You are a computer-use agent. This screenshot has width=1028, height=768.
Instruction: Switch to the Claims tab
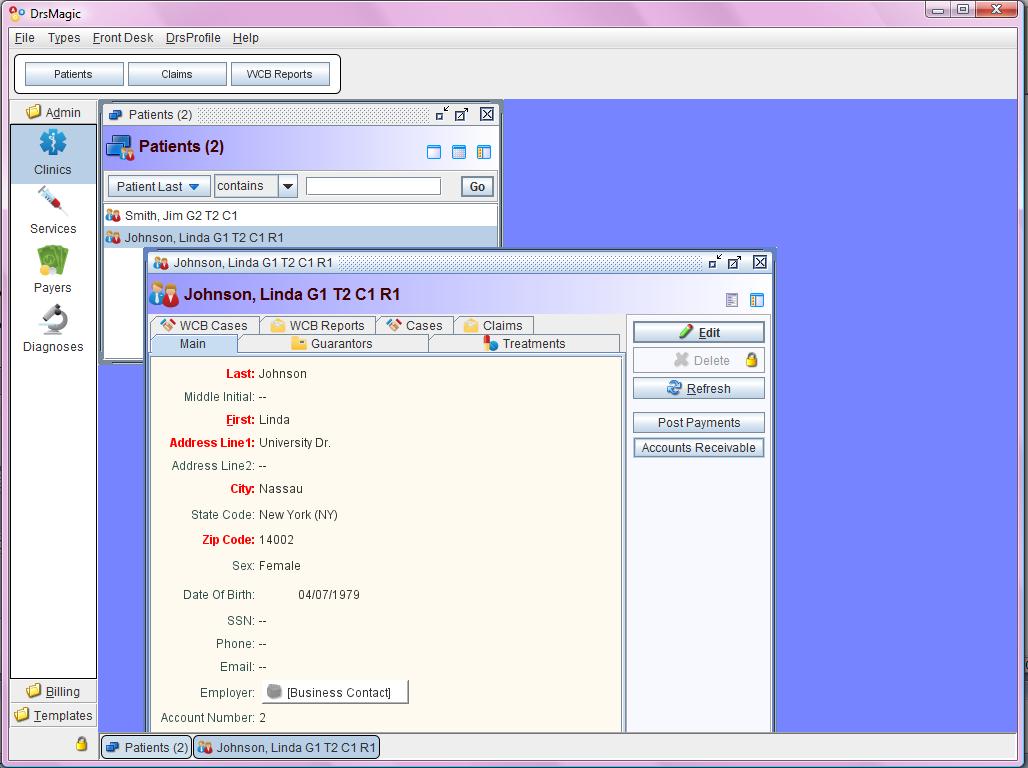494,325
